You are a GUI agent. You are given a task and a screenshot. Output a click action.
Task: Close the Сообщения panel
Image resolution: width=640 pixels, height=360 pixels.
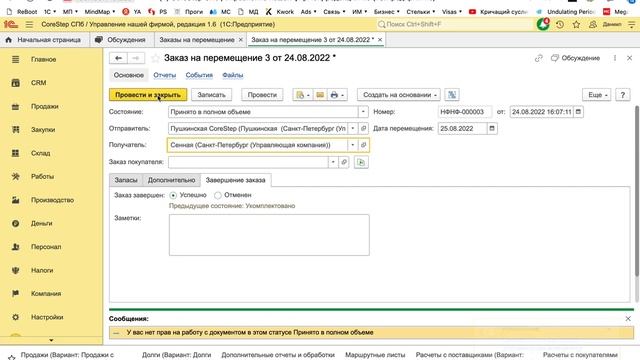tap(628, 319)
